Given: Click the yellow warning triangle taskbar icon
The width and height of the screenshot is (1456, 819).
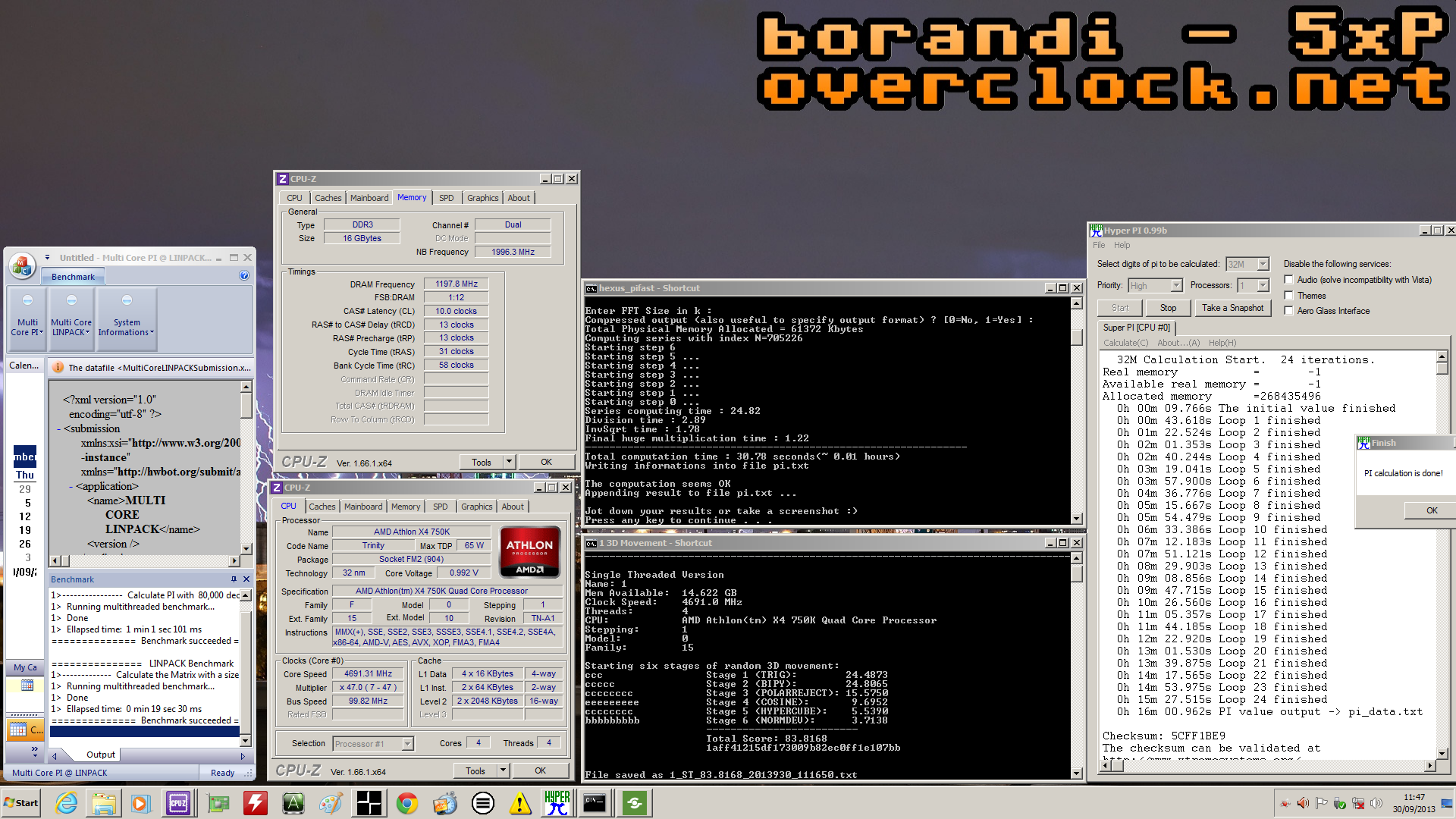Looking at the screenshot, I should coord(520,803).
